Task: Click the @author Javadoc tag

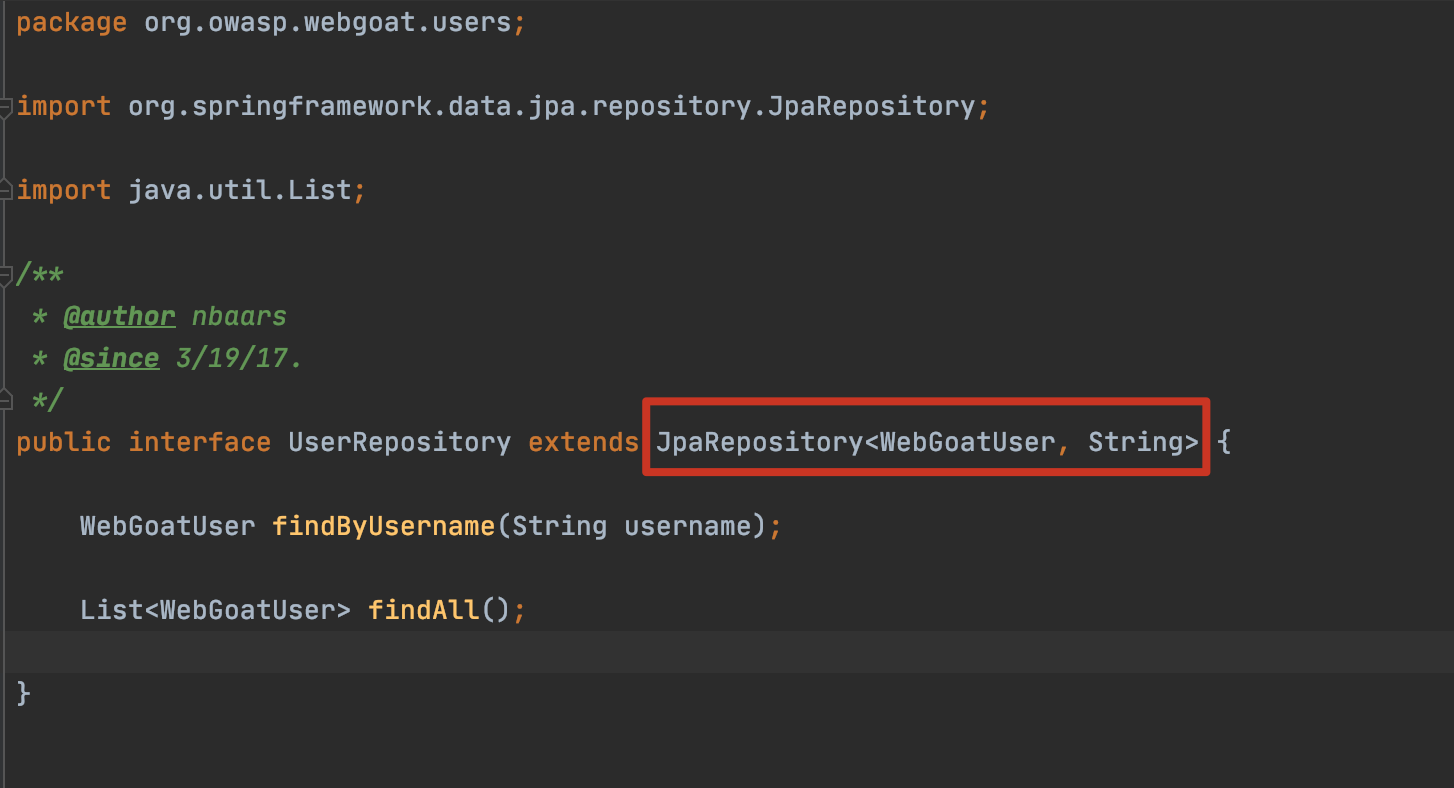Action: click(118, 316)
